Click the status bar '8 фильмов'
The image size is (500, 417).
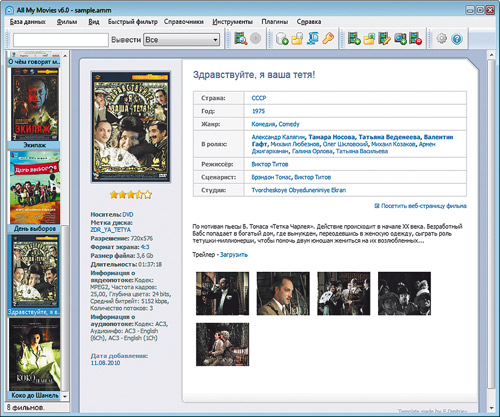[26, 407]
